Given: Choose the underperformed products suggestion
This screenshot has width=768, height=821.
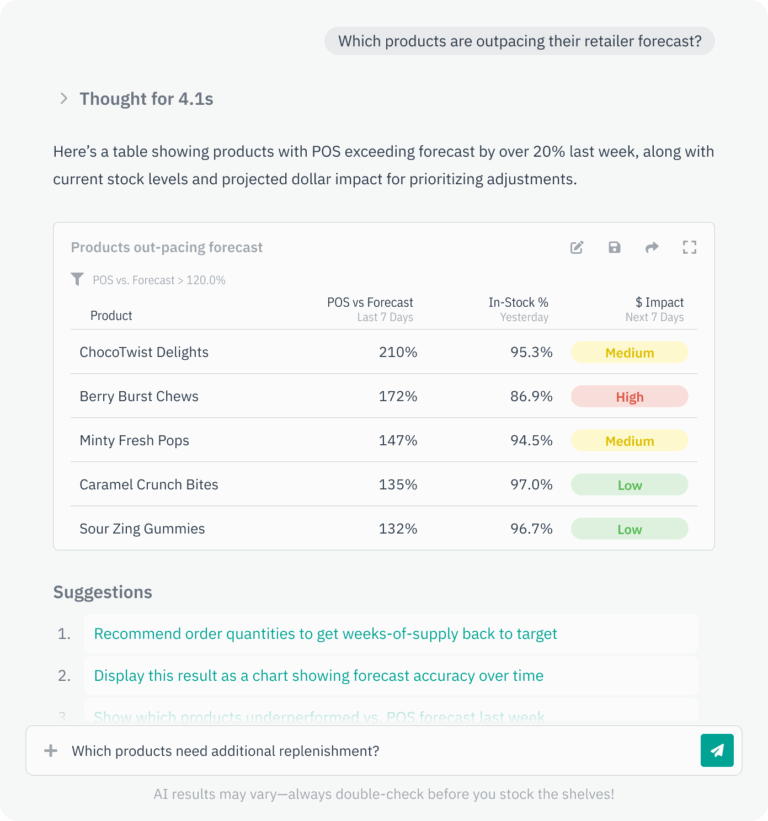Looking at the screenshot, I should click(319, 716).
